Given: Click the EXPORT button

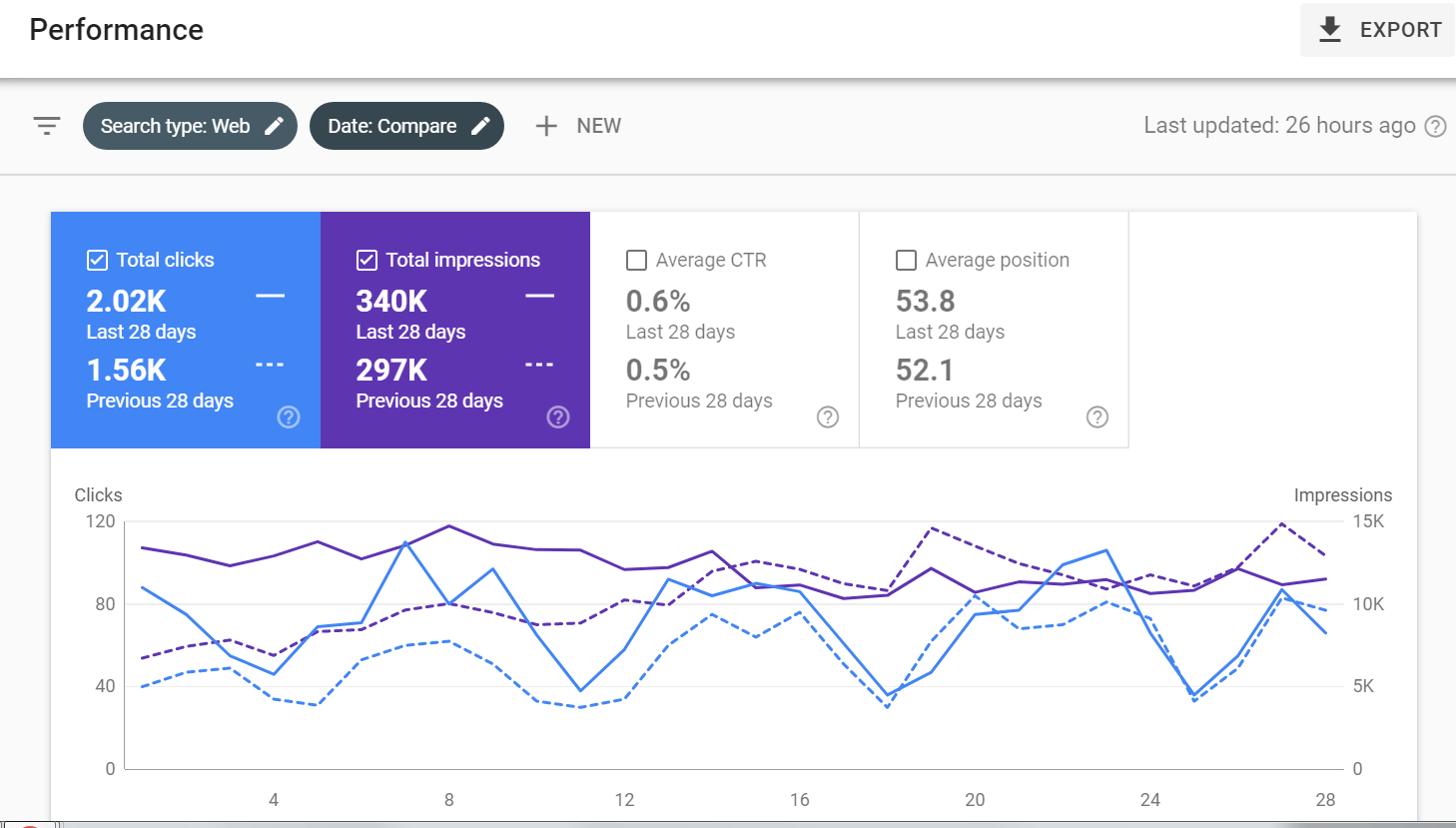Looking at the screenshot, I should point(1378,29).
